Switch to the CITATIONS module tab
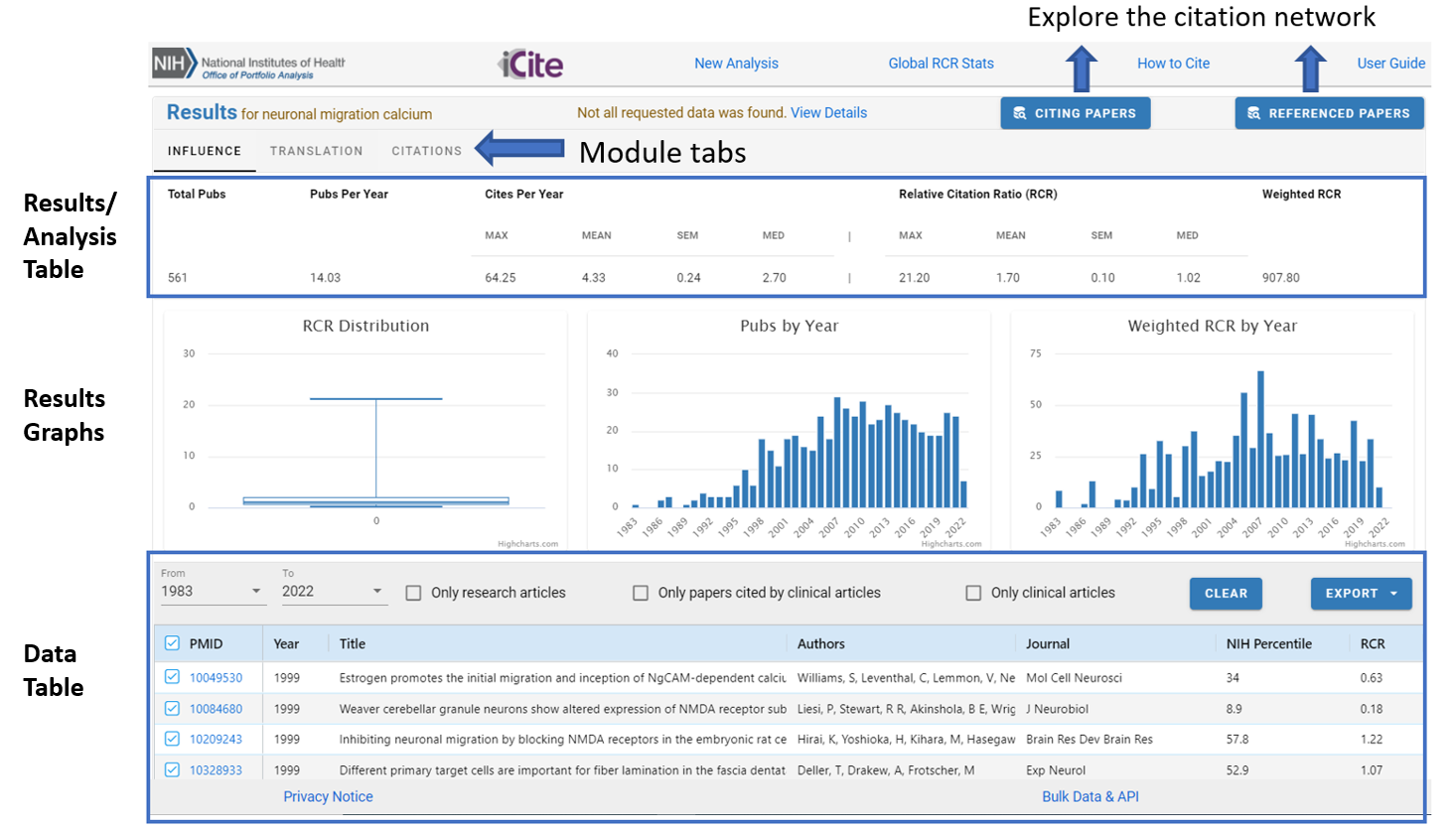 pos(426,151)
